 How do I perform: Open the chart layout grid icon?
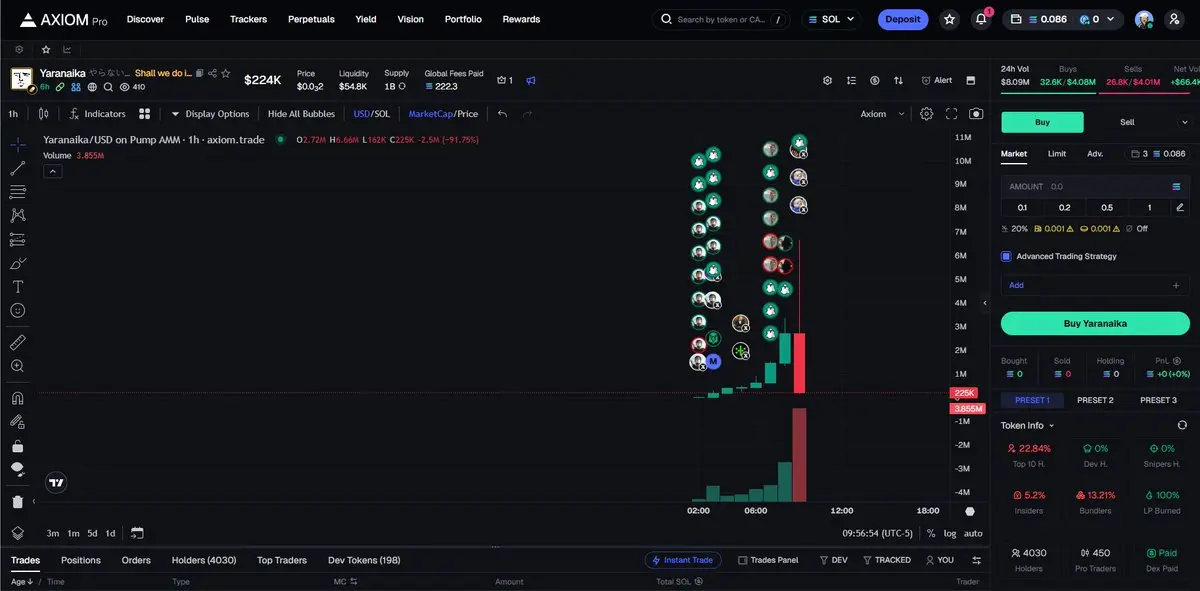click(145, 114)
